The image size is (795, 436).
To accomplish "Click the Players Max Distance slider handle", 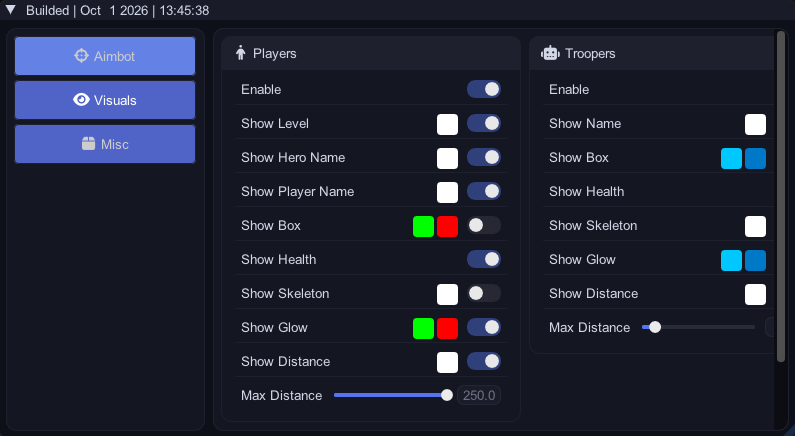I will click(x=447, y=395).
